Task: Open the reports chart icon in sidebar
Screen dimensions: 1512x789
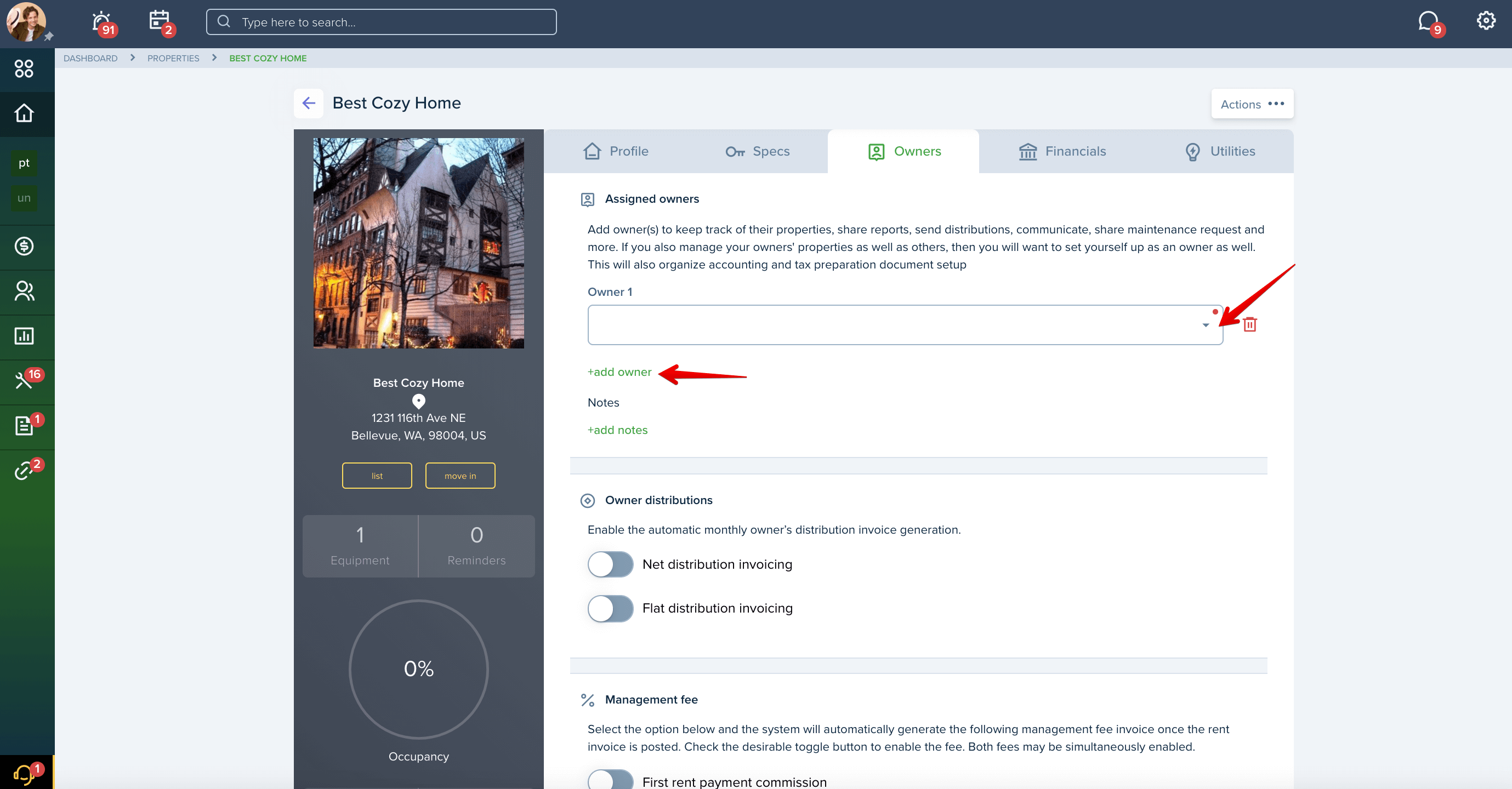Action: pyautogui.click(x=24, y=336)
